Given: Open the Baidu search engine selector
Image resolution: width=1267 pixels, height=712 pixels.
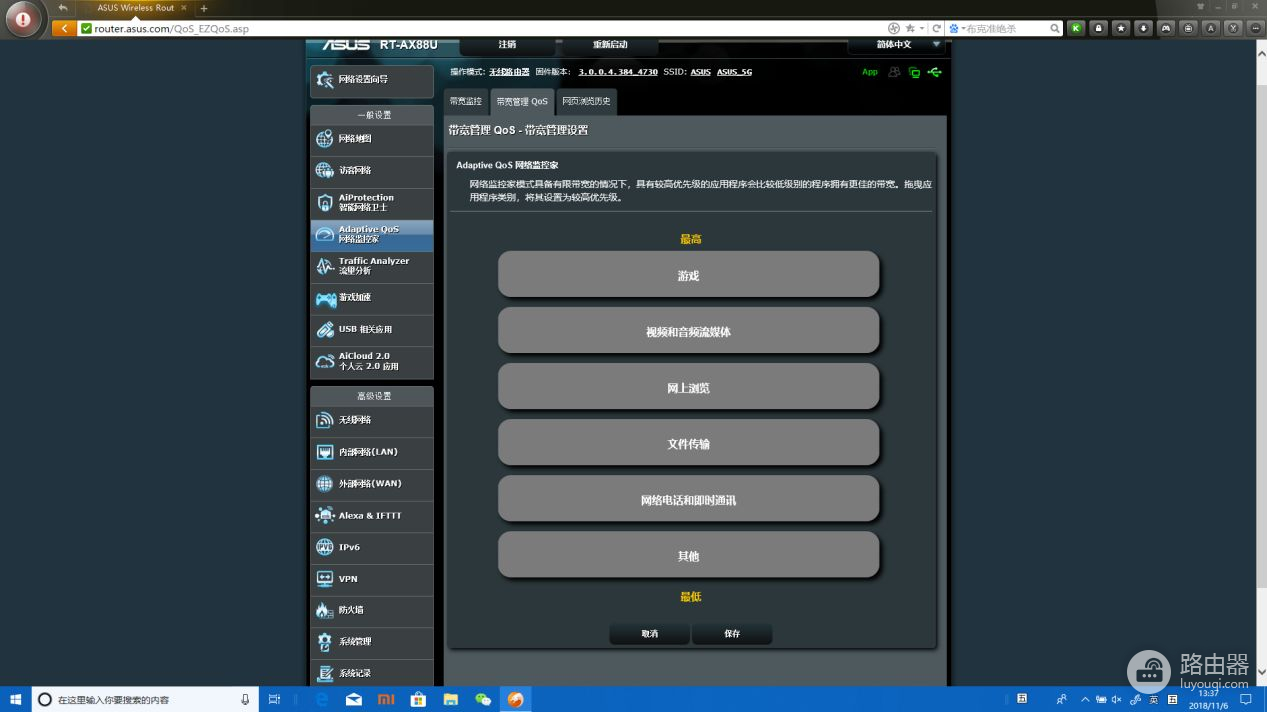Looking at the screenshot, I should 956,28.
